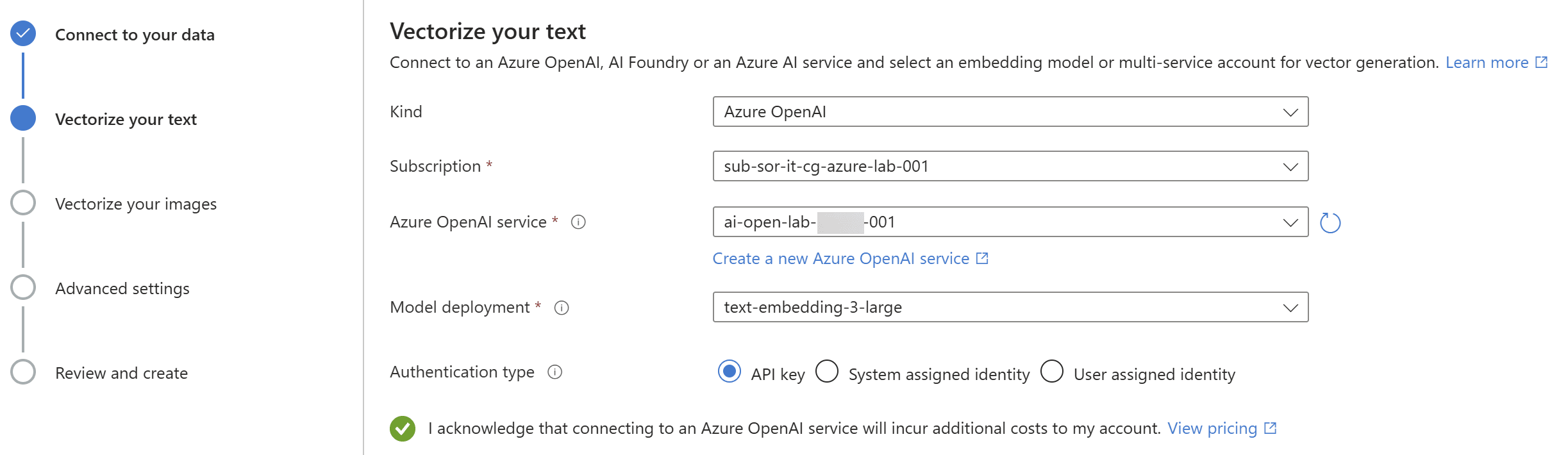
Task: Click the info icon next to Authentication type
Action: pyautogui.click(x=555, y=372)
